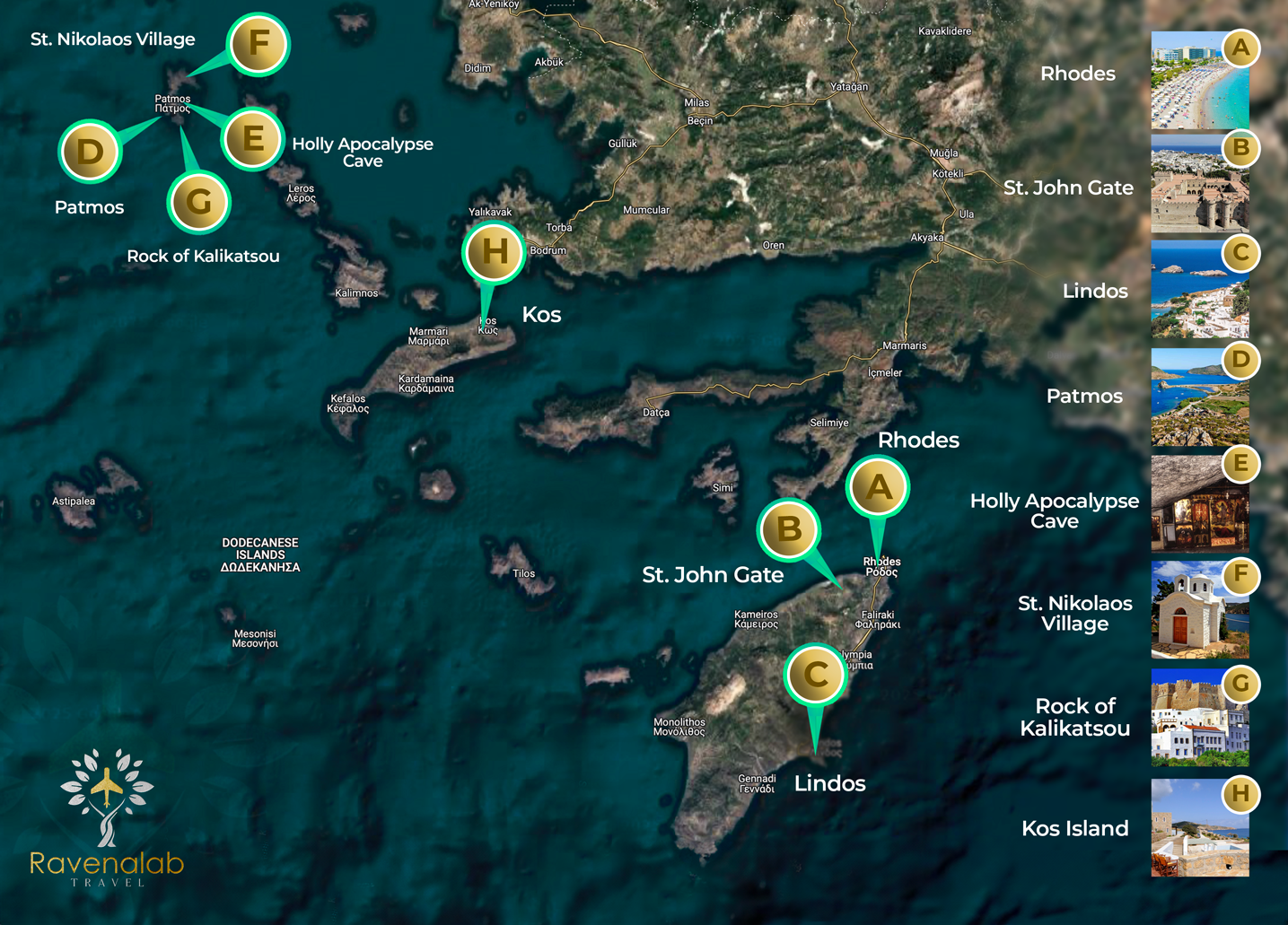Select map pin F for St. Nikolaos Village

coord(258,44)
